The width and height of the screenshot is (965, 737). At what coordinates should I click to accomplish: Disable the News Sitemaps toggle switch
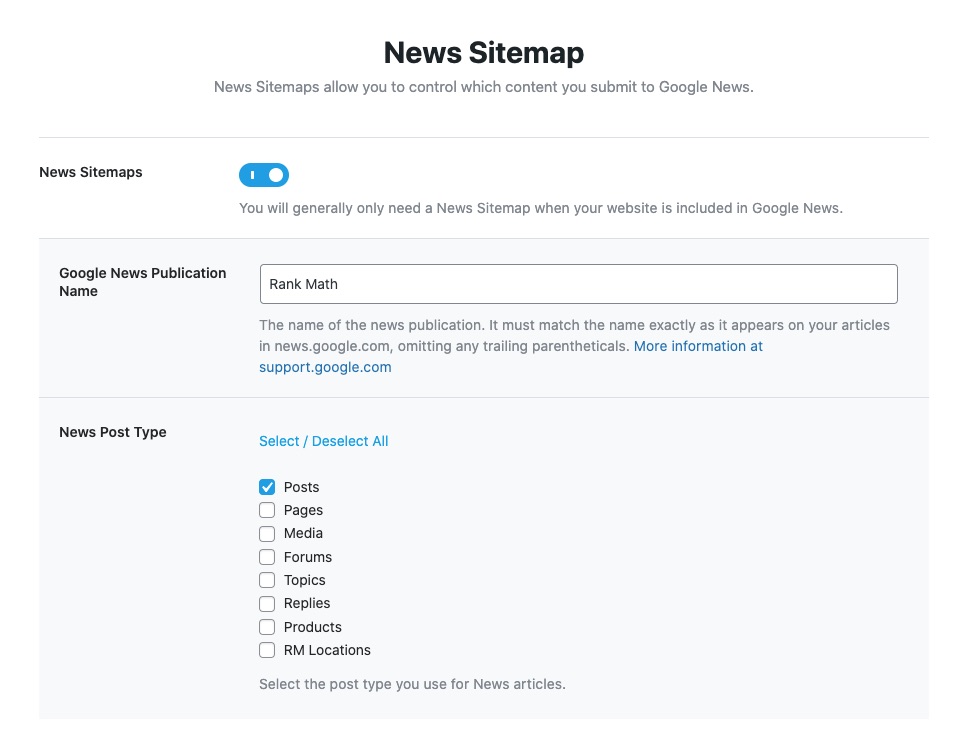(263, 175)
